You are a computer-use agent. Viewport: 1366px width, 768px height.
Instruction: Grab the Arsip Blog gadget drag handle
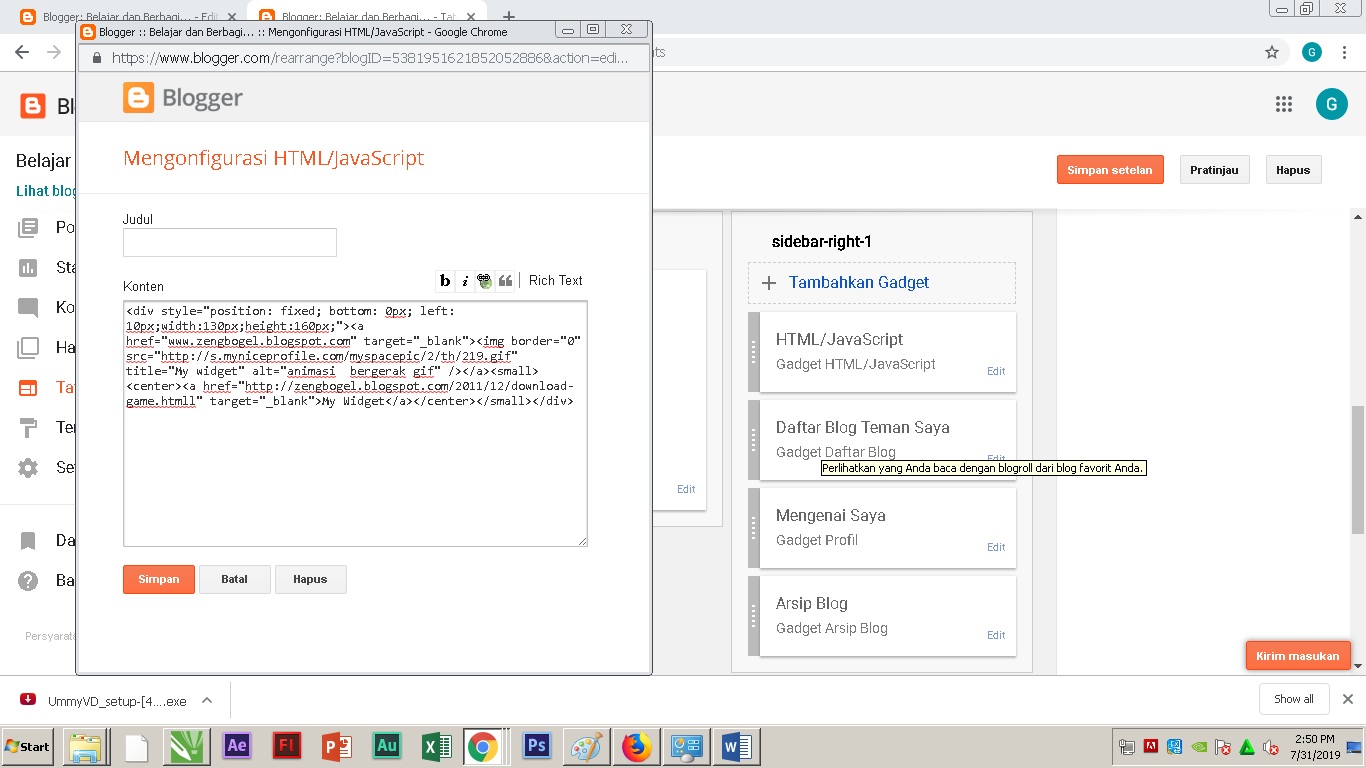click(x=754, y=616)
